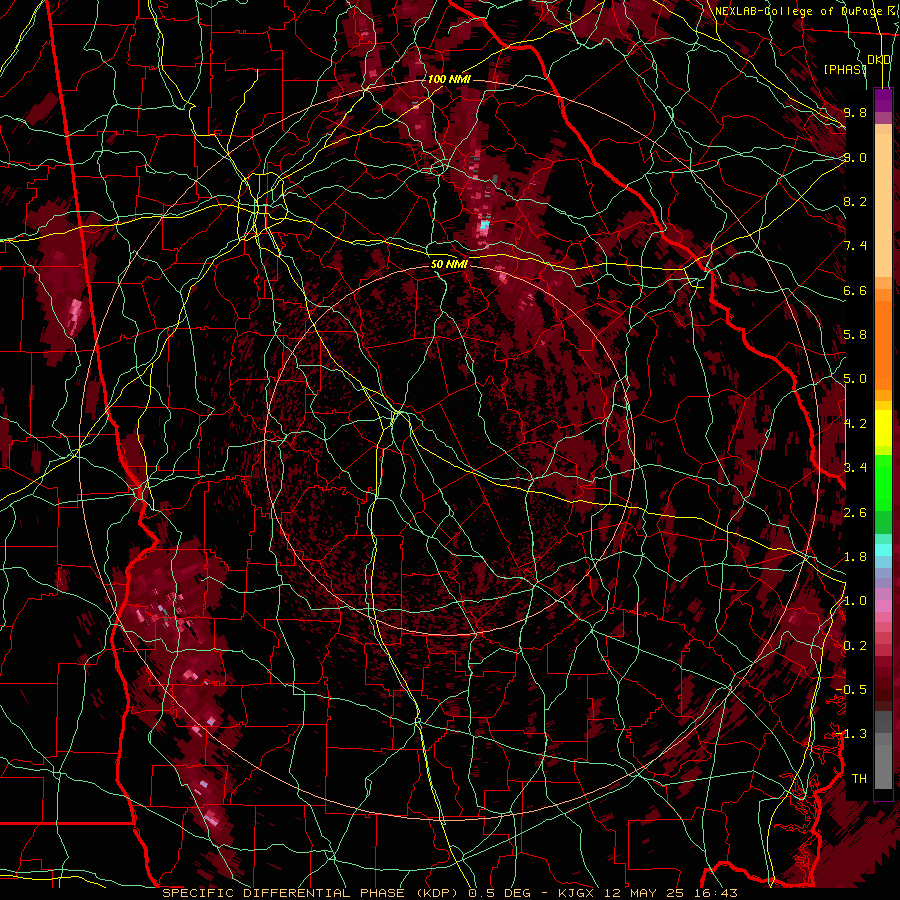The image size is (900, 900).
Task: Click the "100 NMI" range ring label
Action: point(449,79)
